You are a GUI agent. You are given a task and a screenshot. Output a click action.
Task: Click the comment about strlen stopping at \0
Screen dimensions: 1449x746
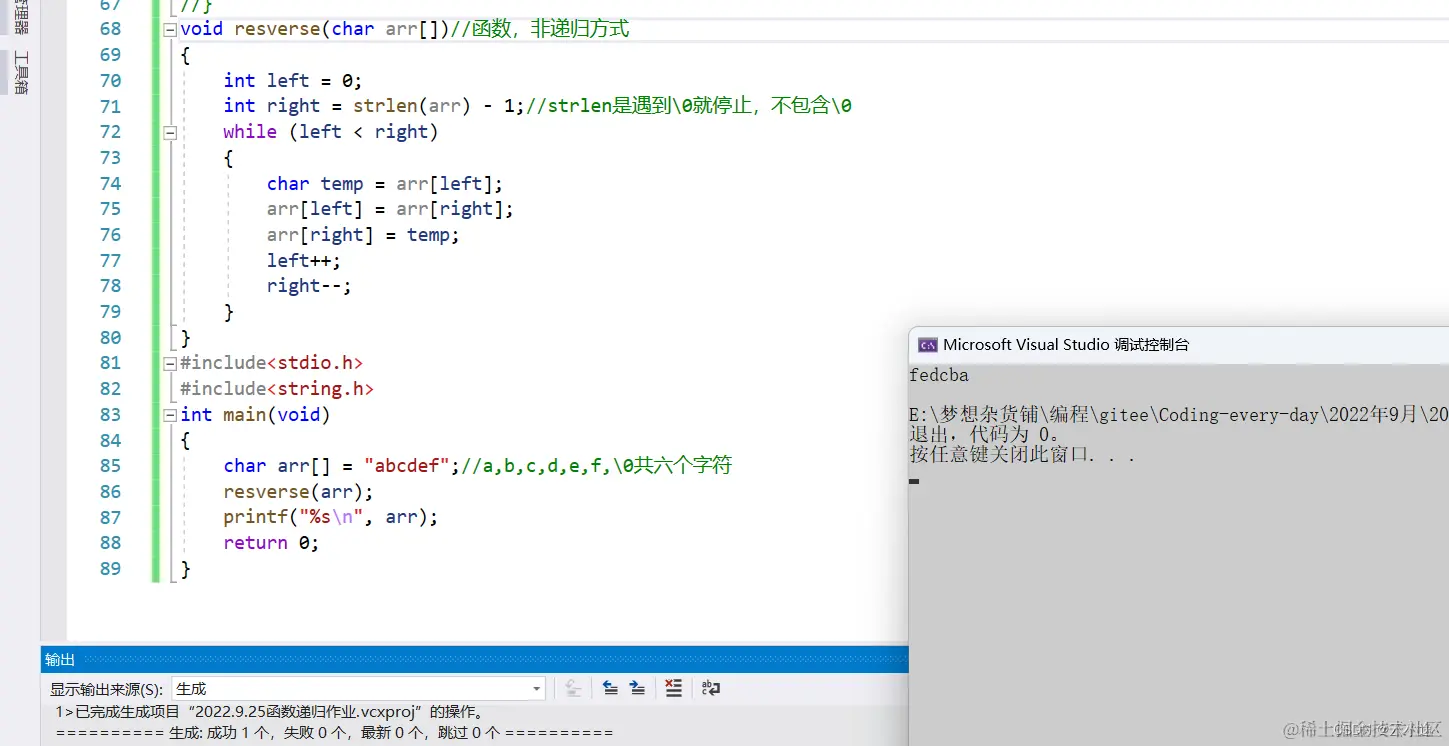(x=689, y=106)
